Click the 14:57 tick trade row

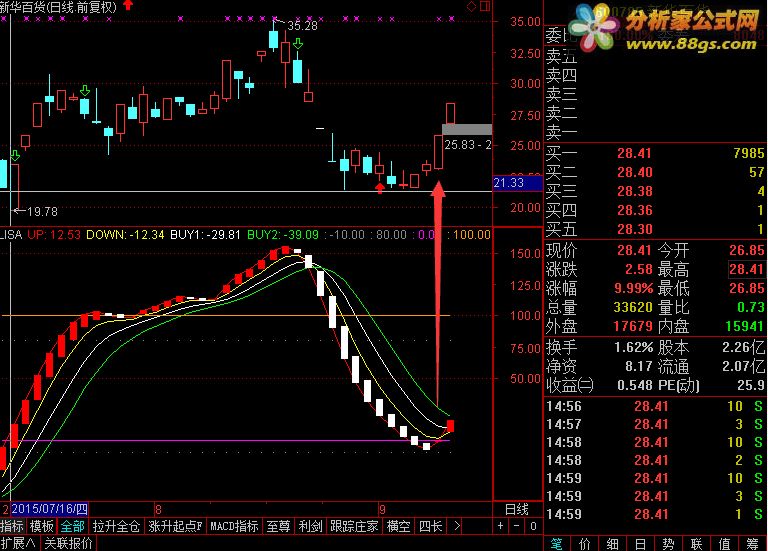(654, 424)
